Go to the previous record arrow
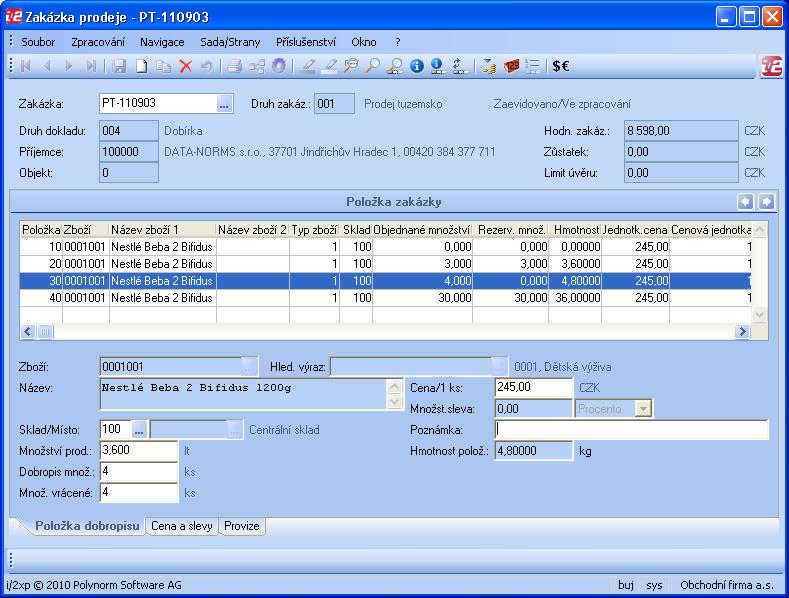789x598 pixels. 47,66
